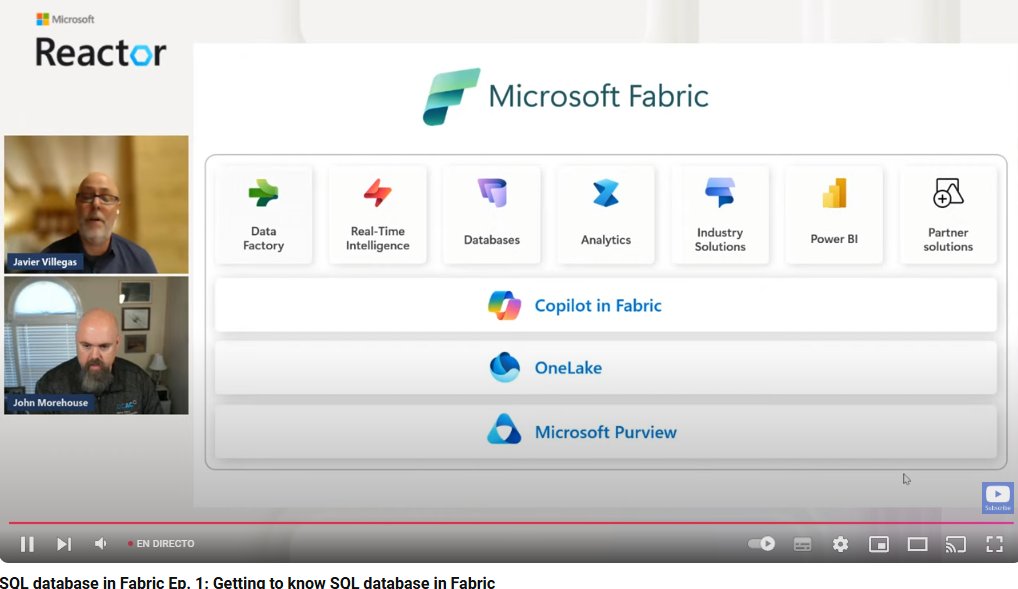This screenshot has height=589, width=1018.
Task: Click the Copilot in Fabric logo
Action: pos(504,305)
